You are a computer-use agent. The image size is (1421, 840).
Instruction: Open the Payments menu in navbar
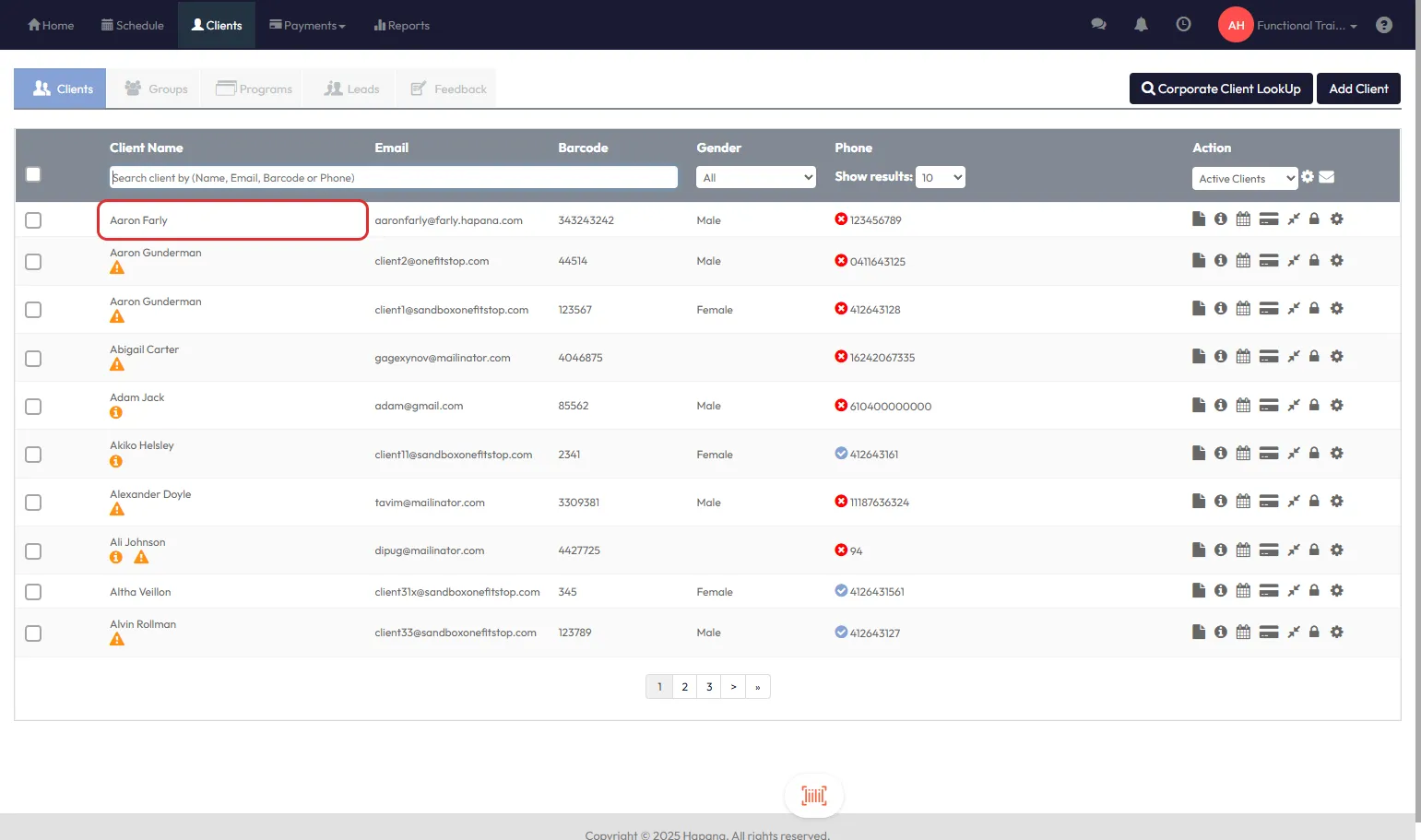307,25
